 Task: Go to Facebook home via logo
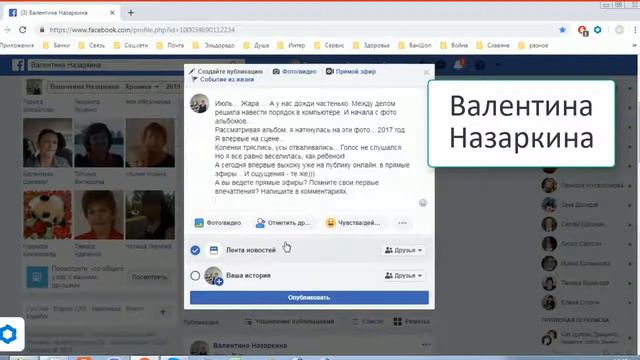(18, 65)
